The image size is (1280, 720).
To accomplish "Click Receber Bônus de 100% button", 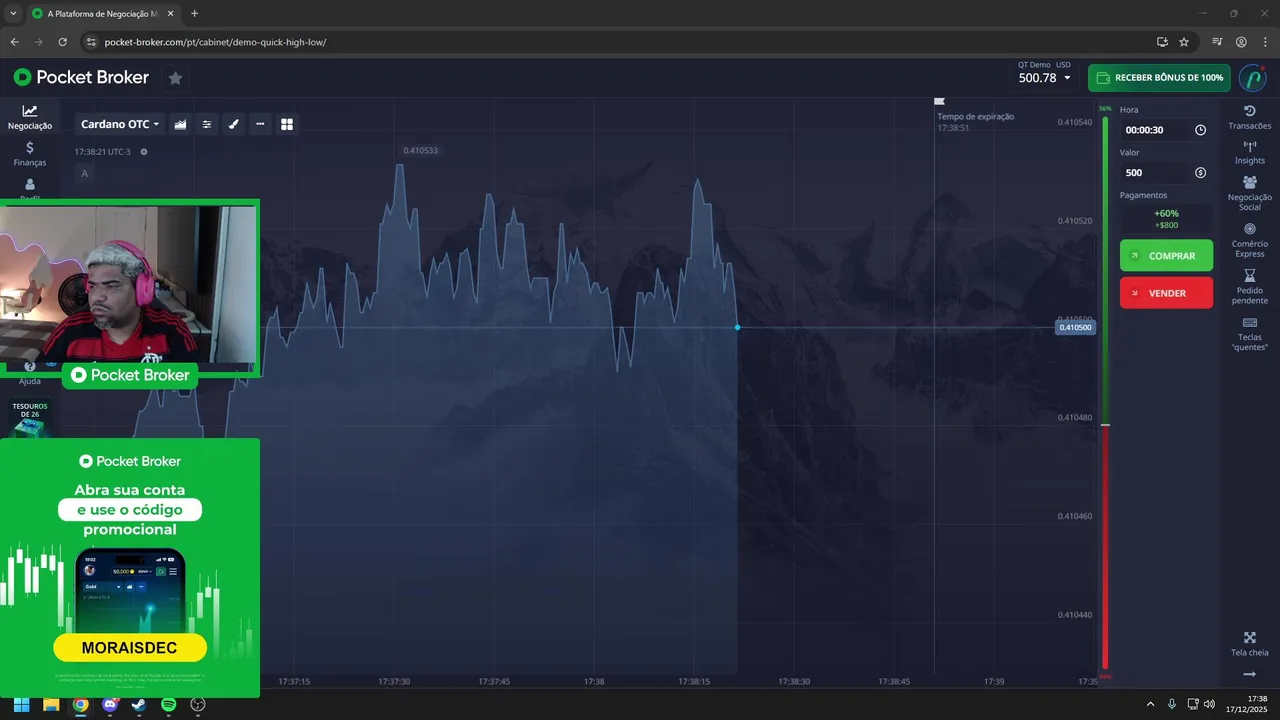I will point(1159,78).
